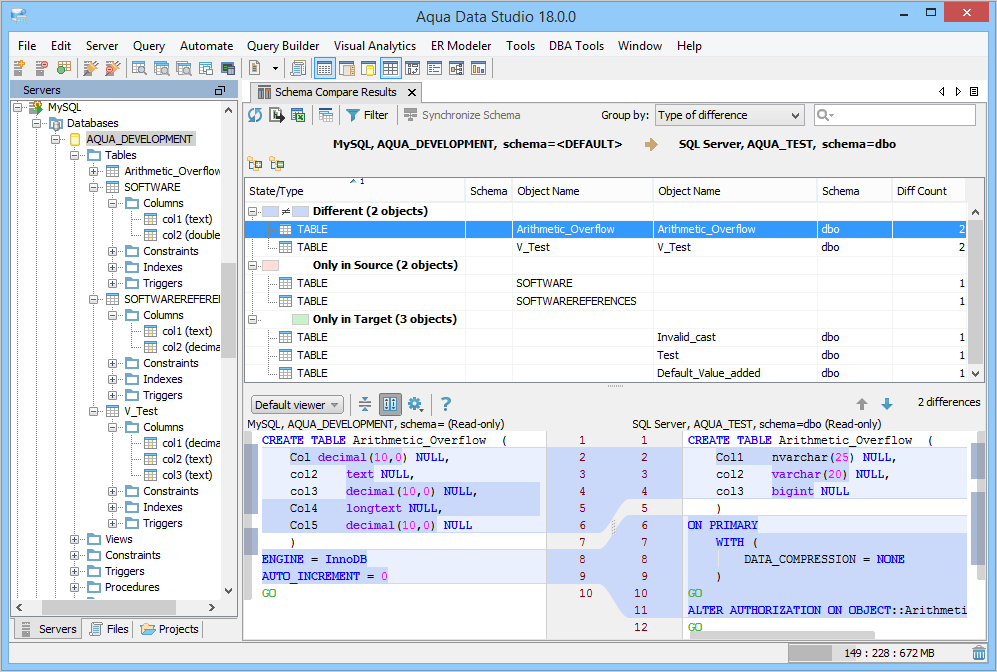The height and width of the screenshot is (672, 997).
Task: Click the trash can memory icon
Action: 979,653
